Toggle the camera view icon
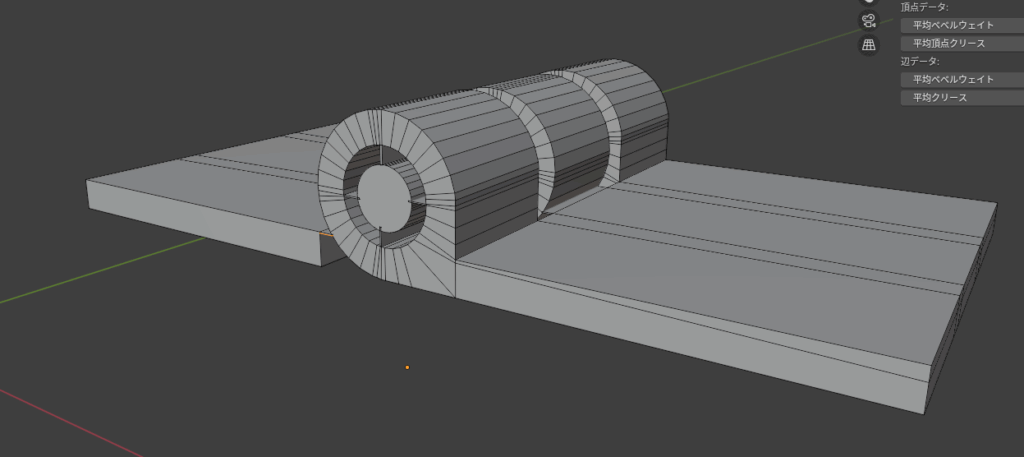This screenshot has height=457, width=1024. tap(868, 20)
